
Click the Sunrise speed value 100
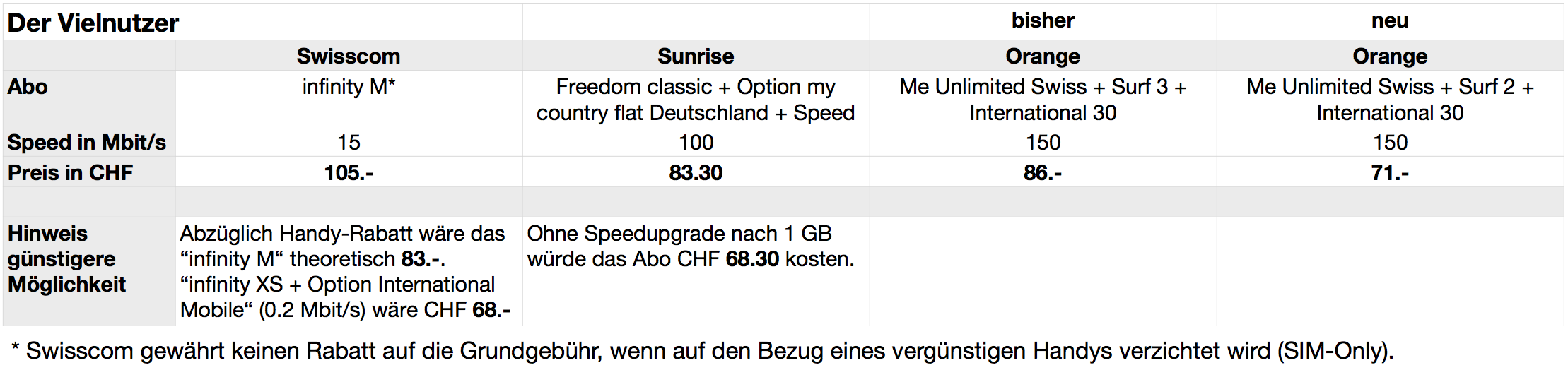tap(696, 142)
